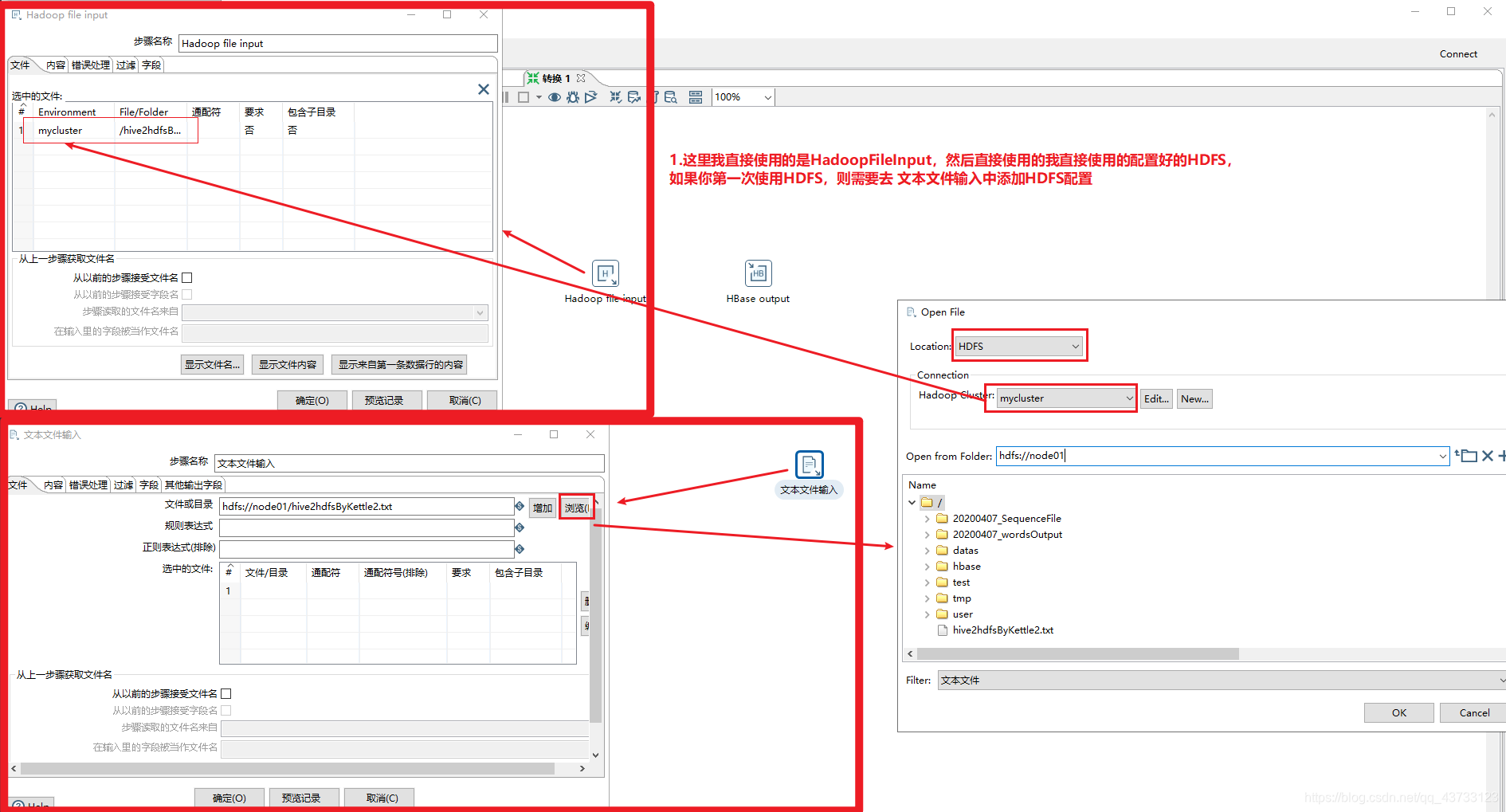Switch to 内容 tab in Hadoop file input
This screenshot has height=812, width=1506.
pyautogui.click(x=55, y=65)
